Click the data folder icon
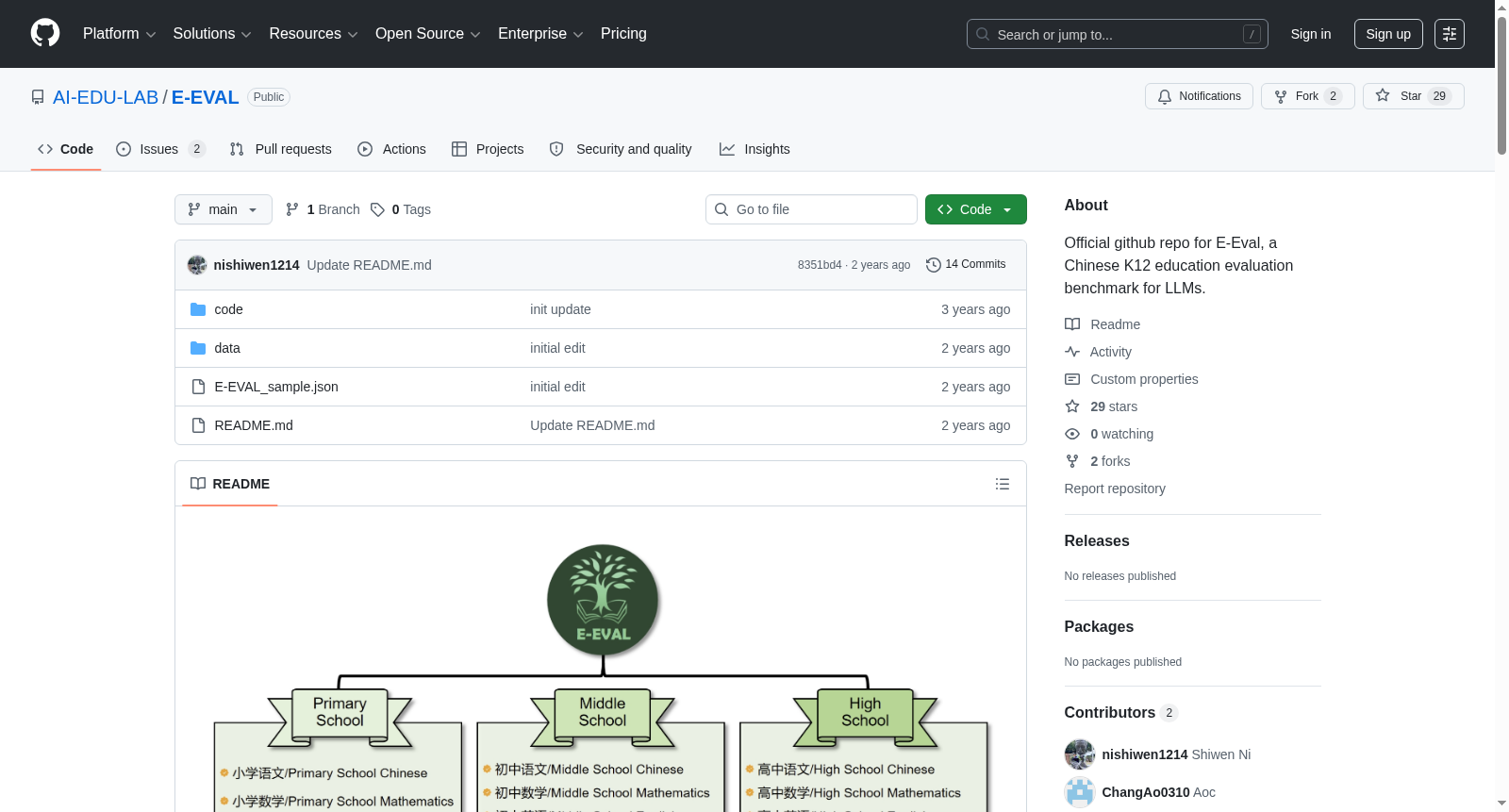This screenshot has height=812, width=1509. tap(198, 348)
